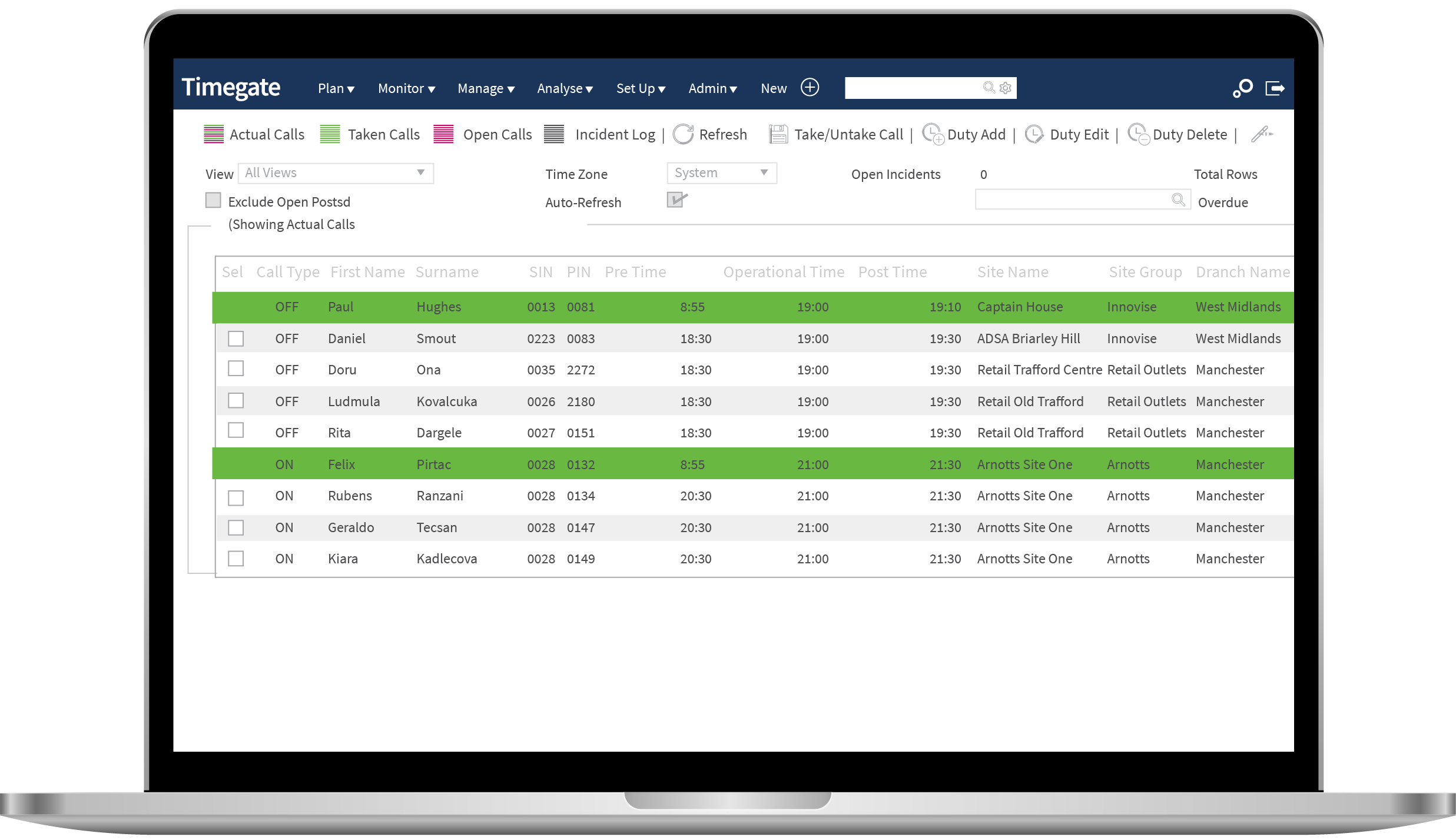
Task: Open the Incident Log
Action: 554,134
